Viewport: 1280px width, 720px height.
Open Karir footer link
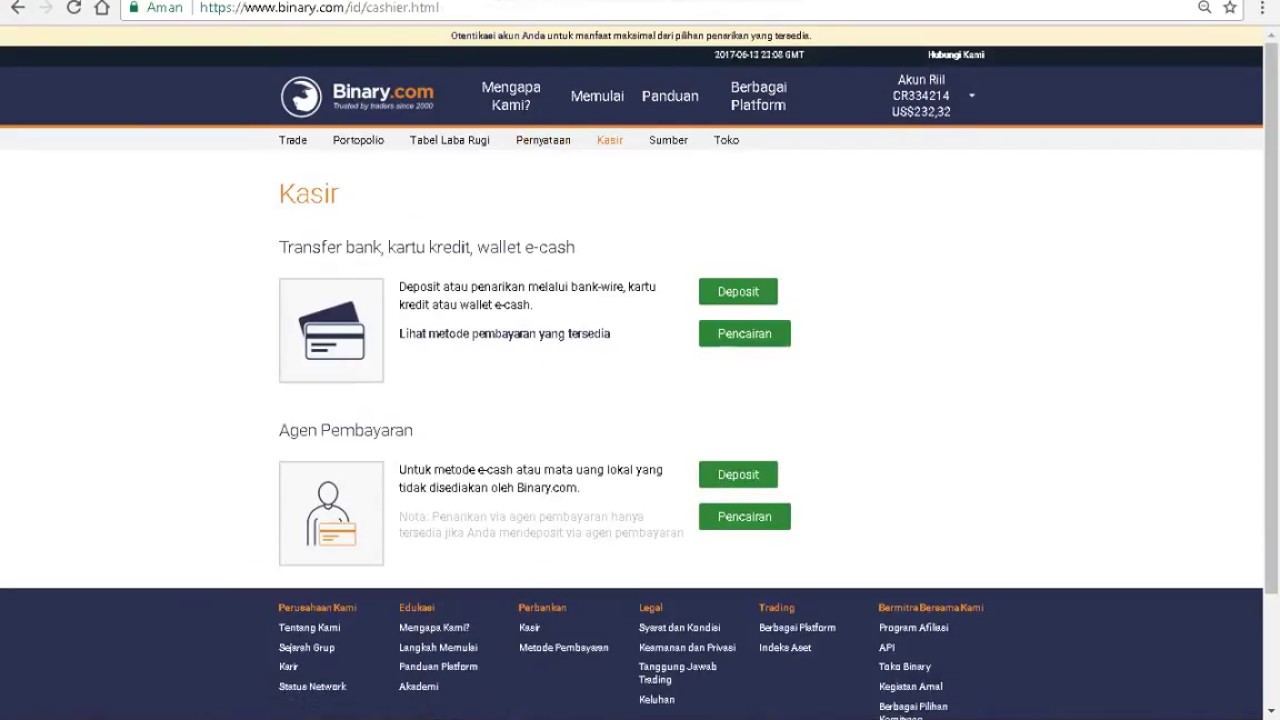(x=289, y=667)
